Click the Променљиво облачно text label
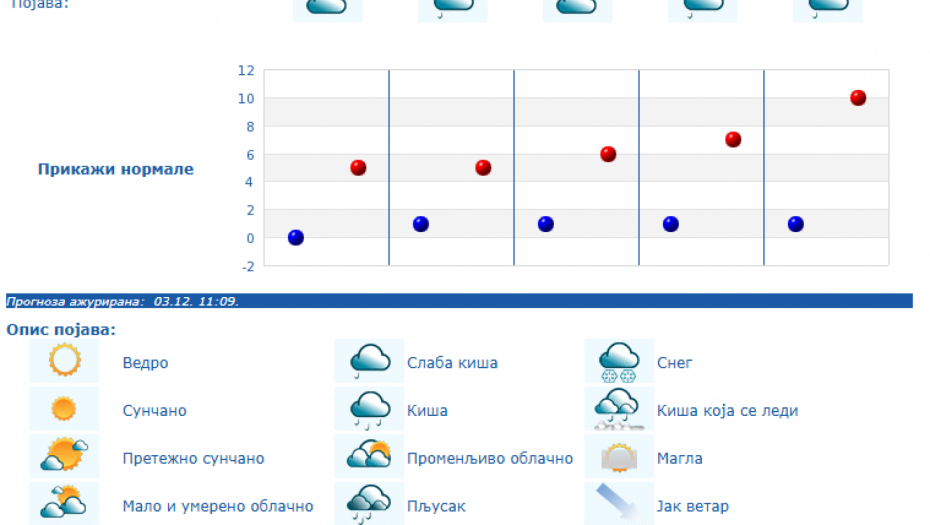 (490, 458)
